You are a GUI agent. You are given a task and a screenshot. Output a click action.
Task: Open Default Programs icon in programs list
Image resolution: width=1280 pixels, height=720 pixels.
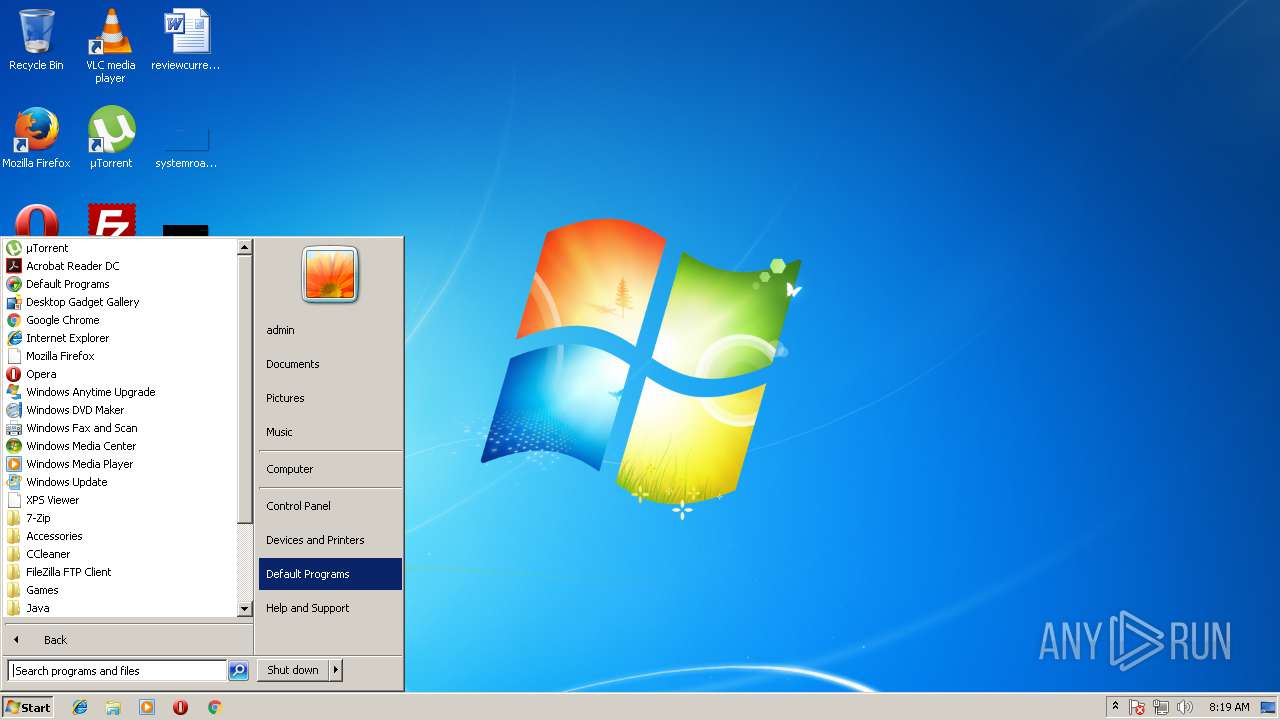pyautogui.click(x=14, y=284)
